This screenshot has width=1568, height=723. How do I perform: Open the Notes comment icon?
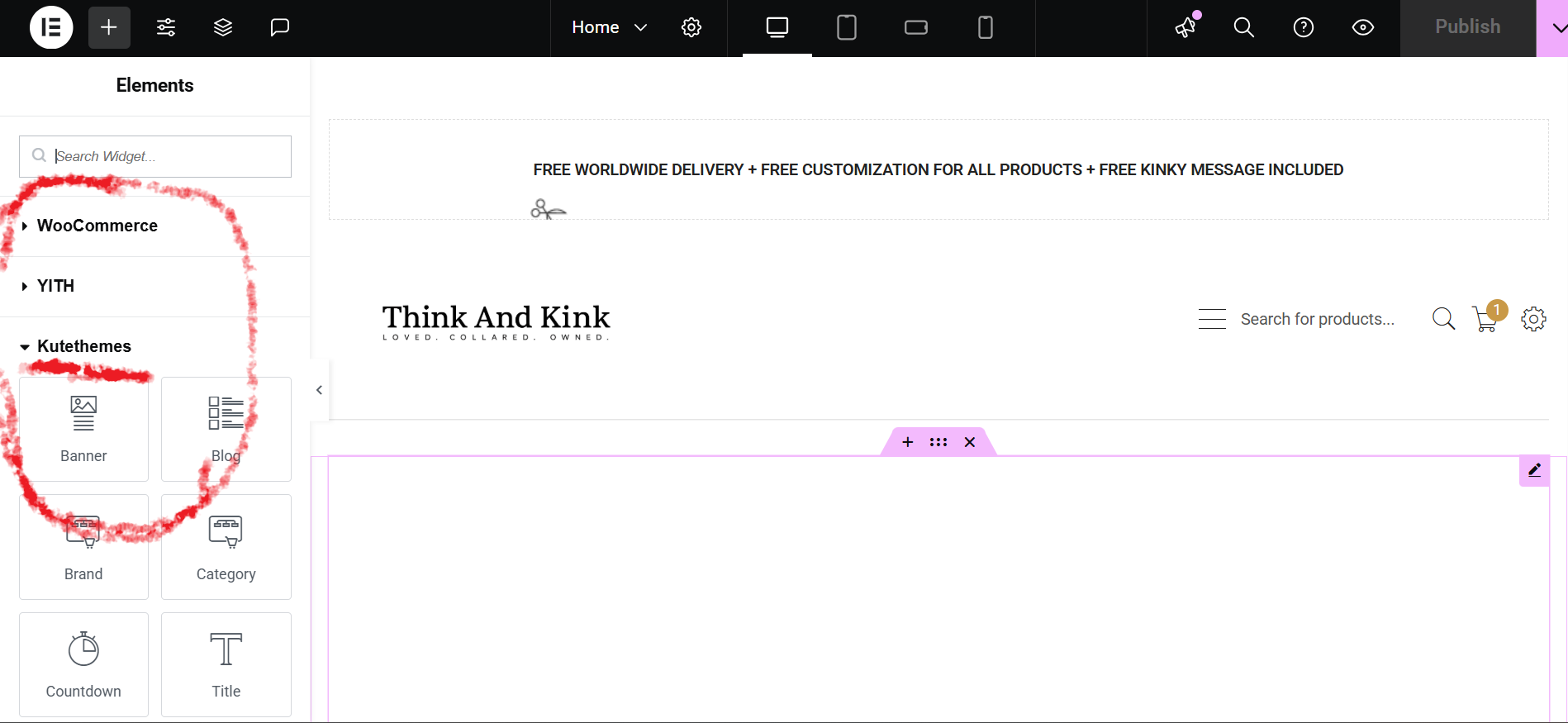(280, 27)
